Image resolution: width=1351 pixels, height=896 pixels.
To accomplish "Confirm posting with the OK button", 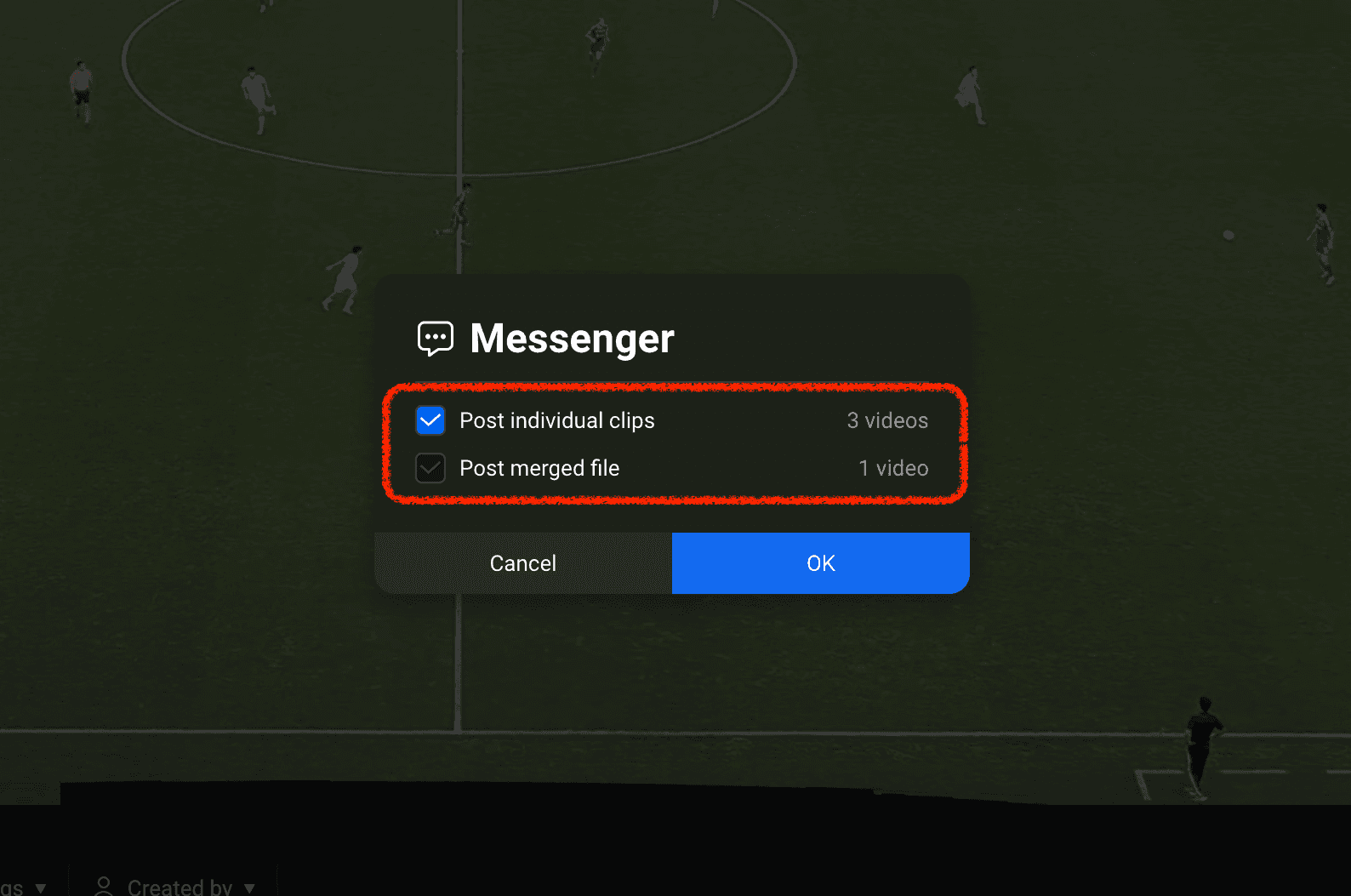I will pyautogui.click(x=821, y=563).
